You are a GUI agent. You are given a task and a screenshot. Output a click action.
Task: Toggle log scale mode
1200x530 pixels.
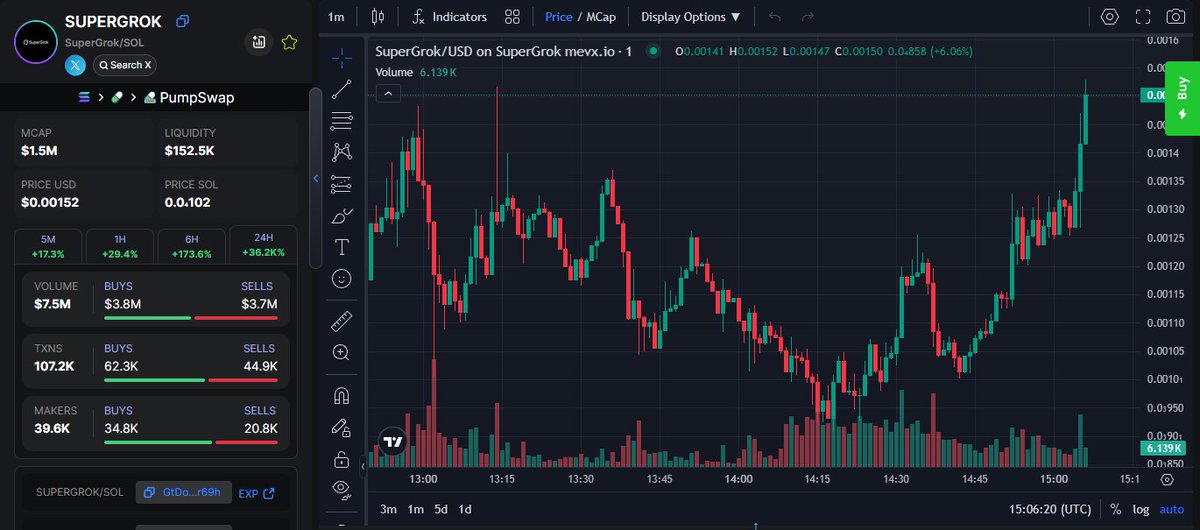1141,509
